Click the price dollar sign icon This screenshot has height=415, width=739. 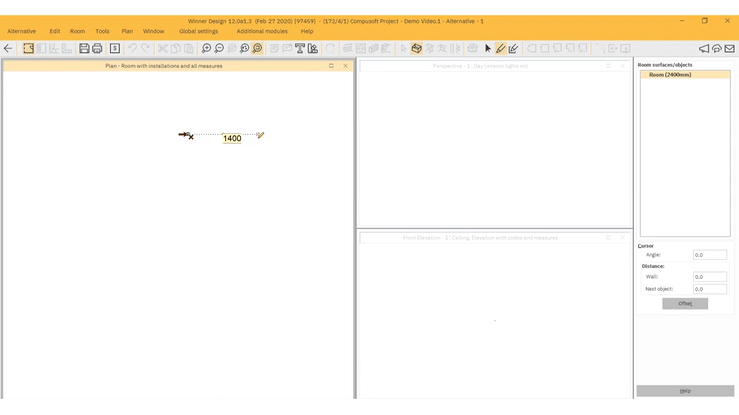(x=115, y=48)
